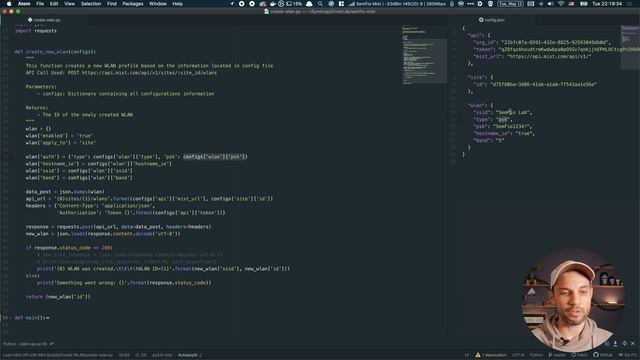Click the Wi-Fi icon in menu bar

[561, 4]
